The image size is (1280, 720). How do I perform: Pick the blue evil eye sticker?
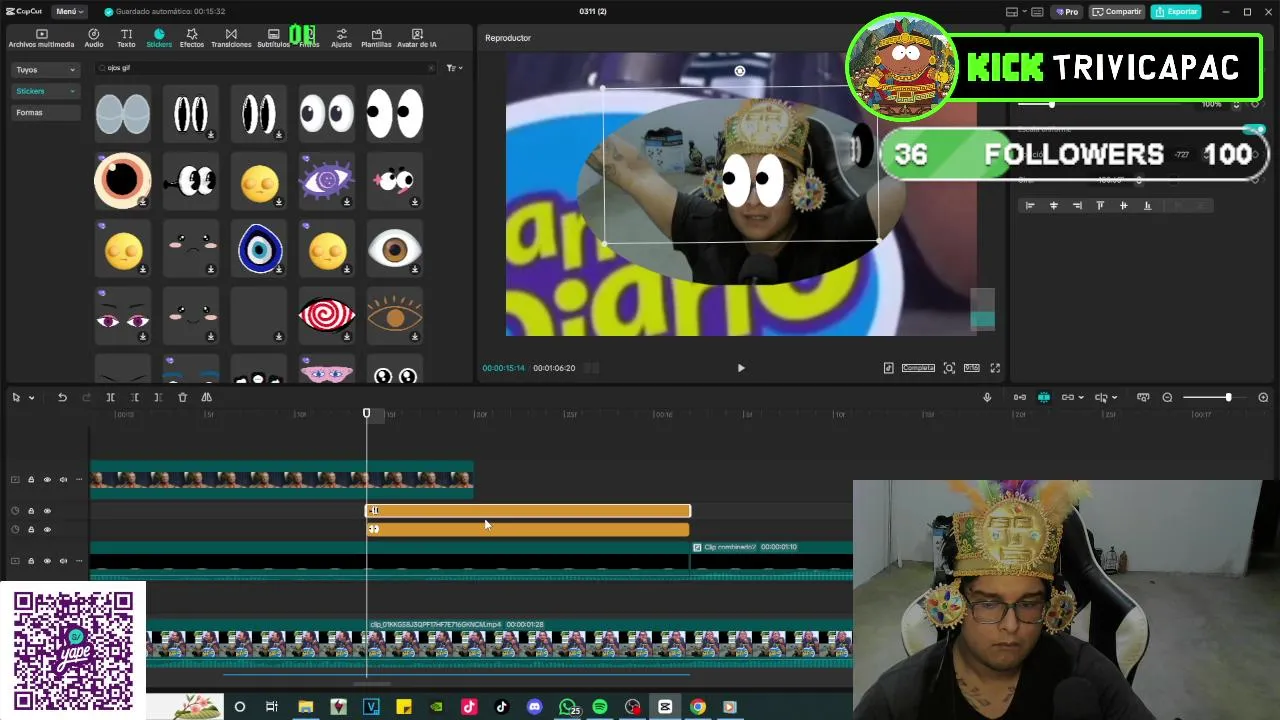click(259, 248)
